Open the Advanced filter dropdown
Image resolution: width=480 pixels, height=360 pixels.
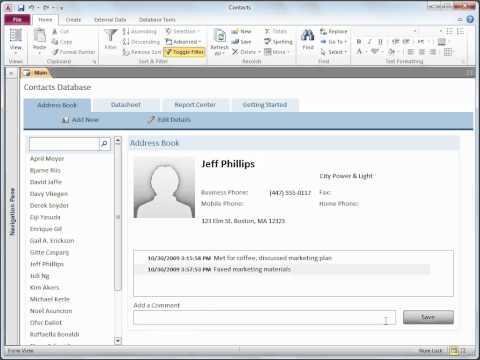coord(184,42)
